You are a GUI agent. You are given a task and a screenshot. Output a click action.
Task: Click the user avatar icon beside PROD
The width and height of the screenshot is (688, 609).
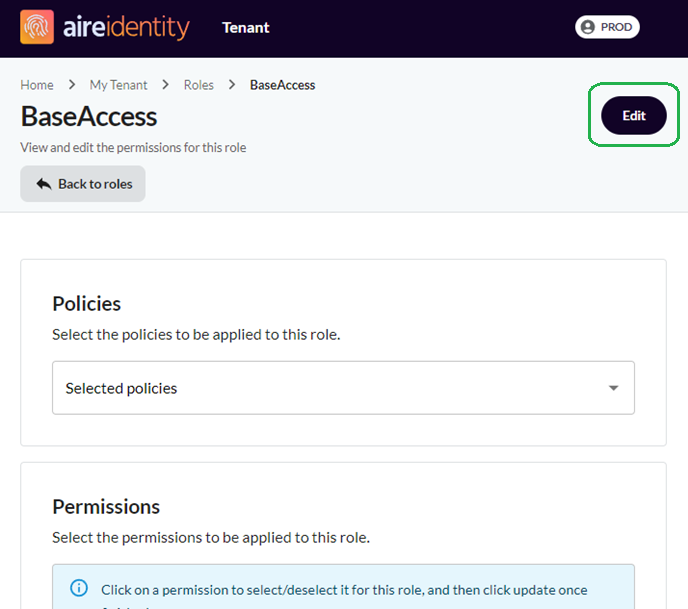click(x=588, y=27)
